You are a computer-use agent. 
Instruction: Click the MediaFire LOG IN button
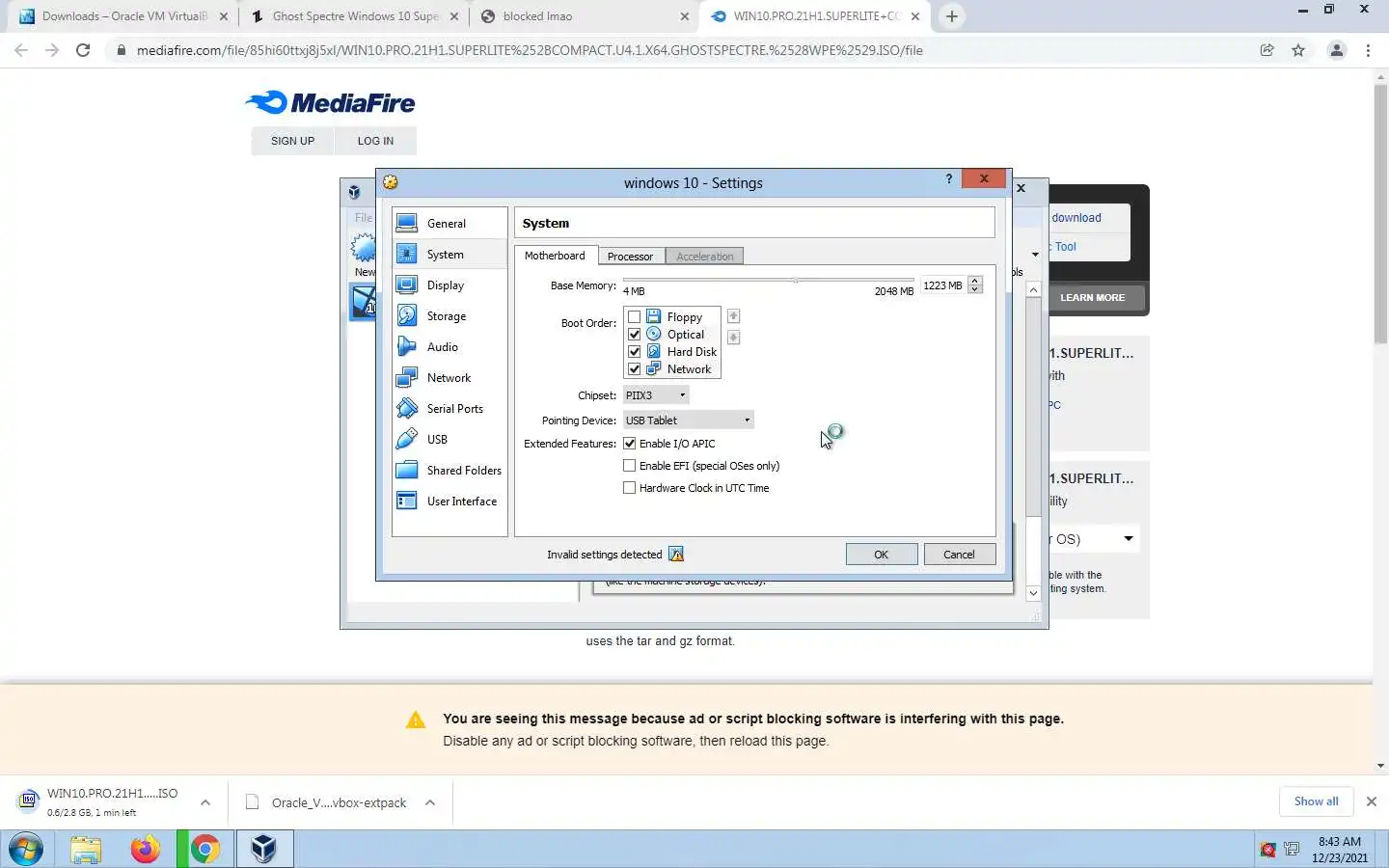coord(375,141)
